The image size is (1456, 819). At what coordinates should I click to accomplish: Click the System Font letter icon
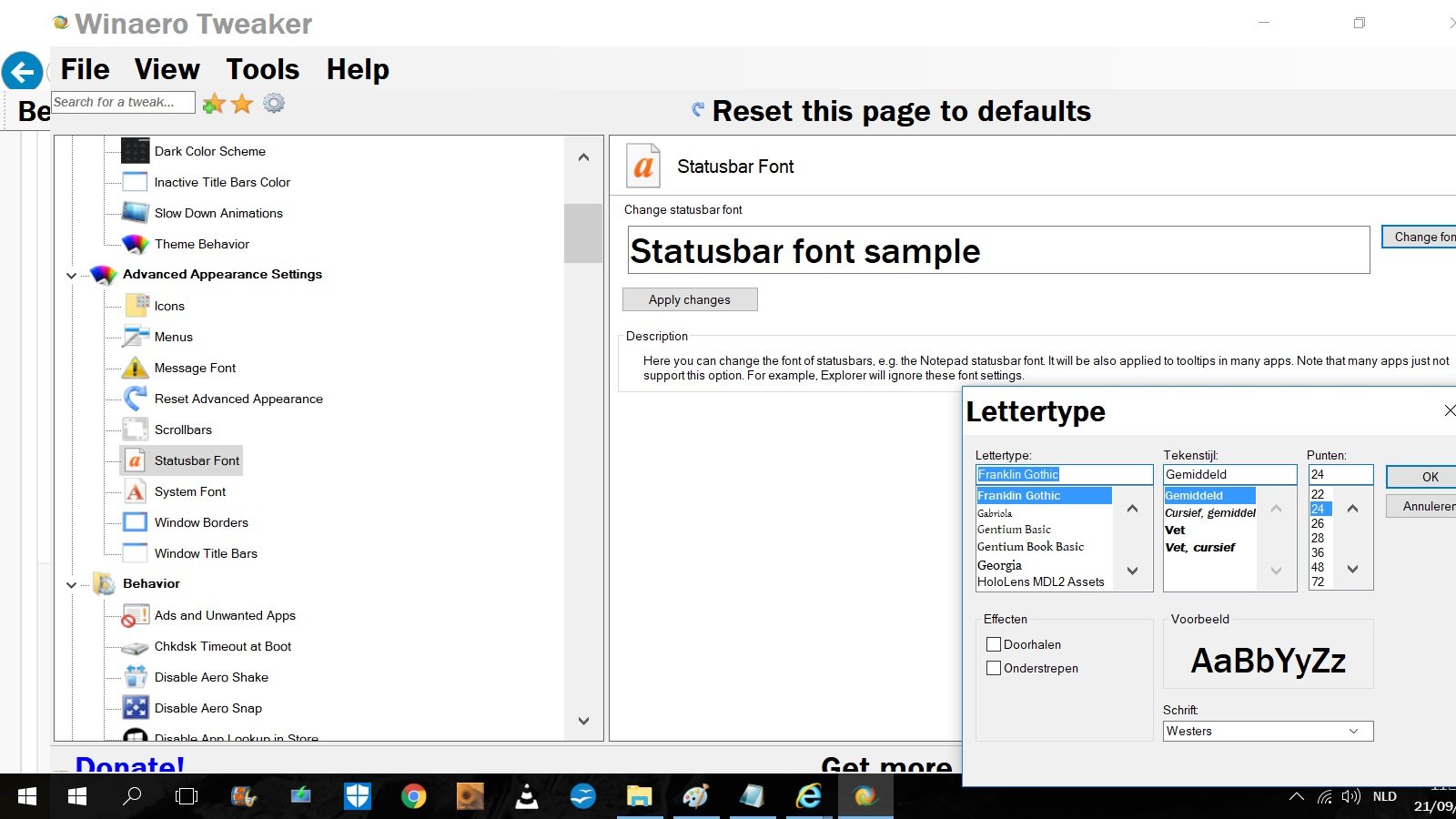pos(136,491)
